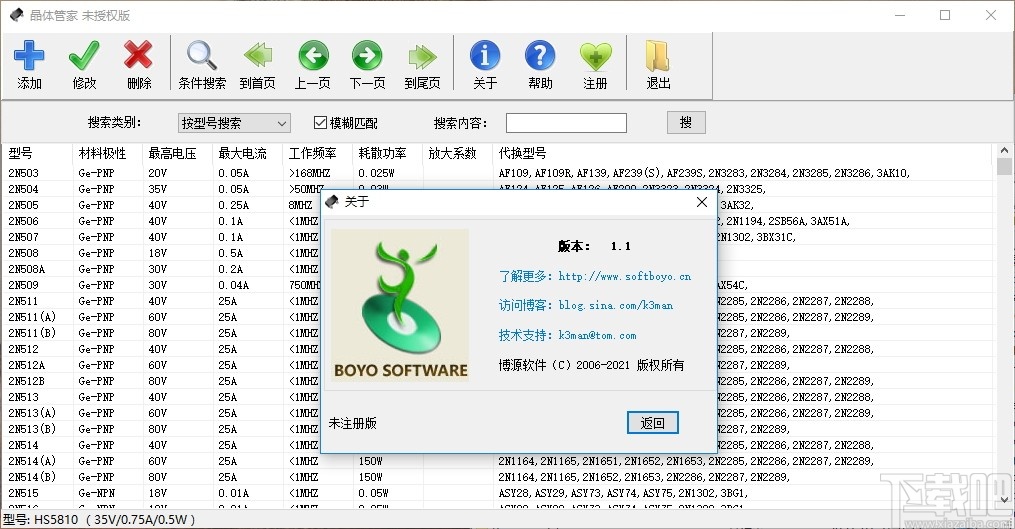Click the 0.04A current cell
The width and height of the screenshot is (1015, 529).
(x=233, y=285)
